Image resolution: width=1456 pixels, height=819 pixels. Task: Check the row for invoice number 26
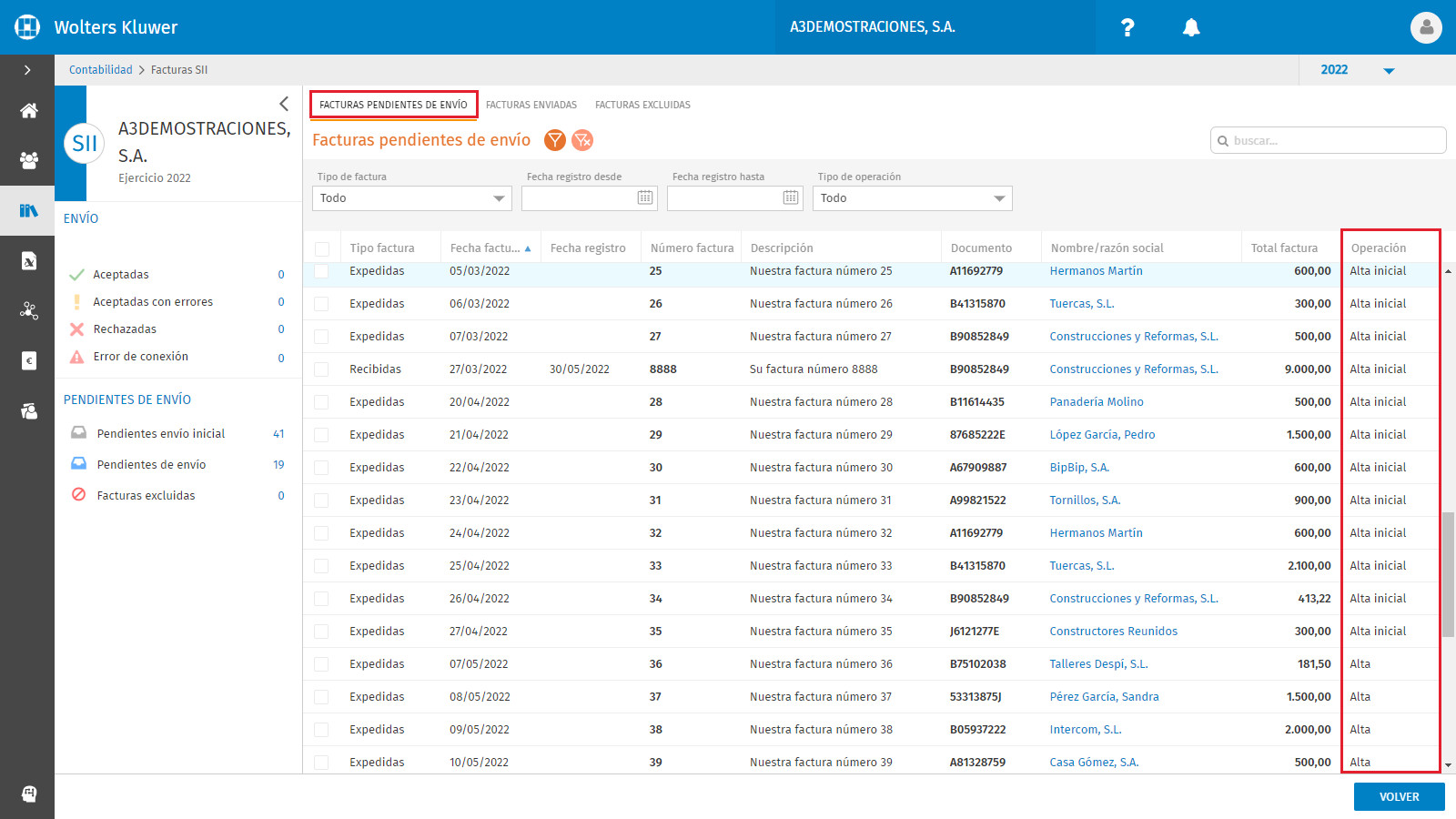point(321,304)
